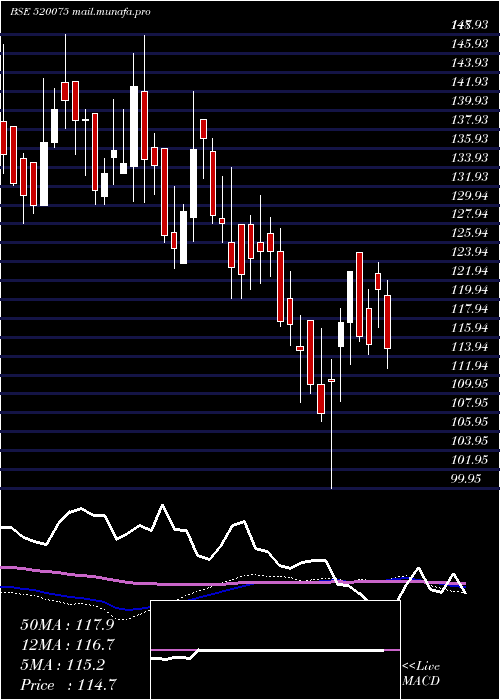Select the 143.93 price axis label
This screenshot has height=700, width=500.
[x=469, y=63]
